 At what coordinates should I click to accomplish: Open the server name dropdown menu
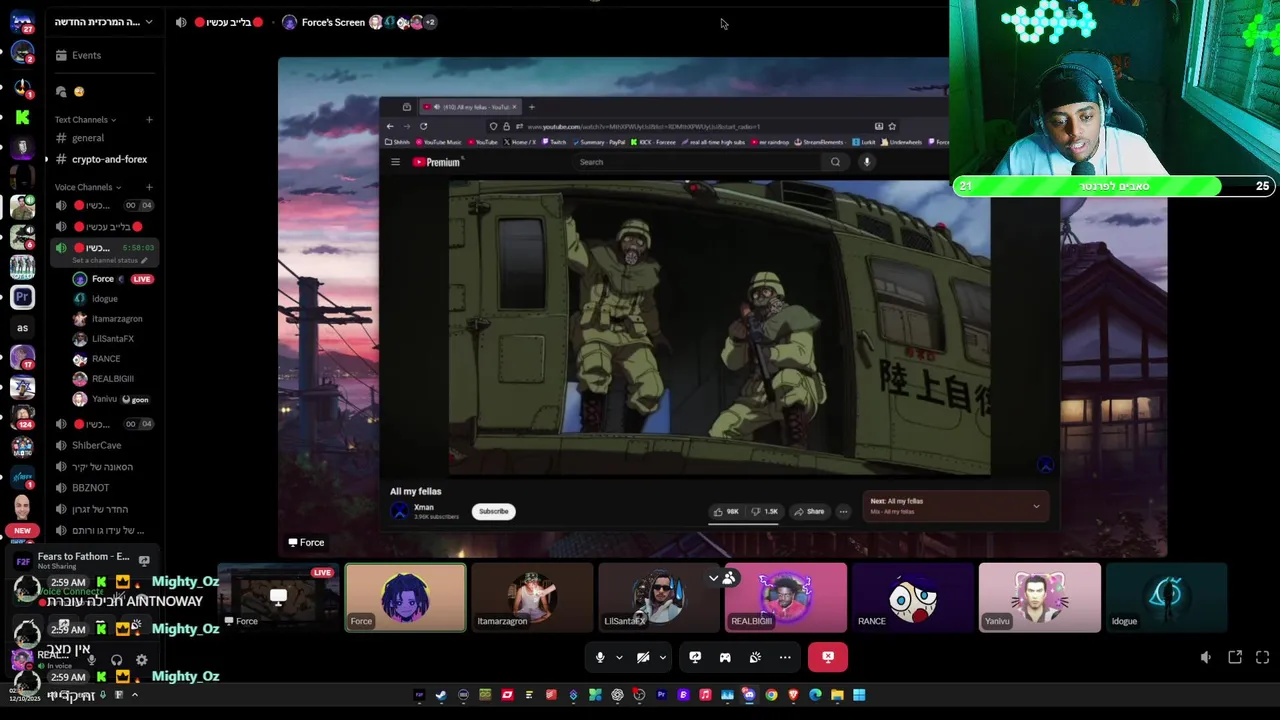(104, 22)
